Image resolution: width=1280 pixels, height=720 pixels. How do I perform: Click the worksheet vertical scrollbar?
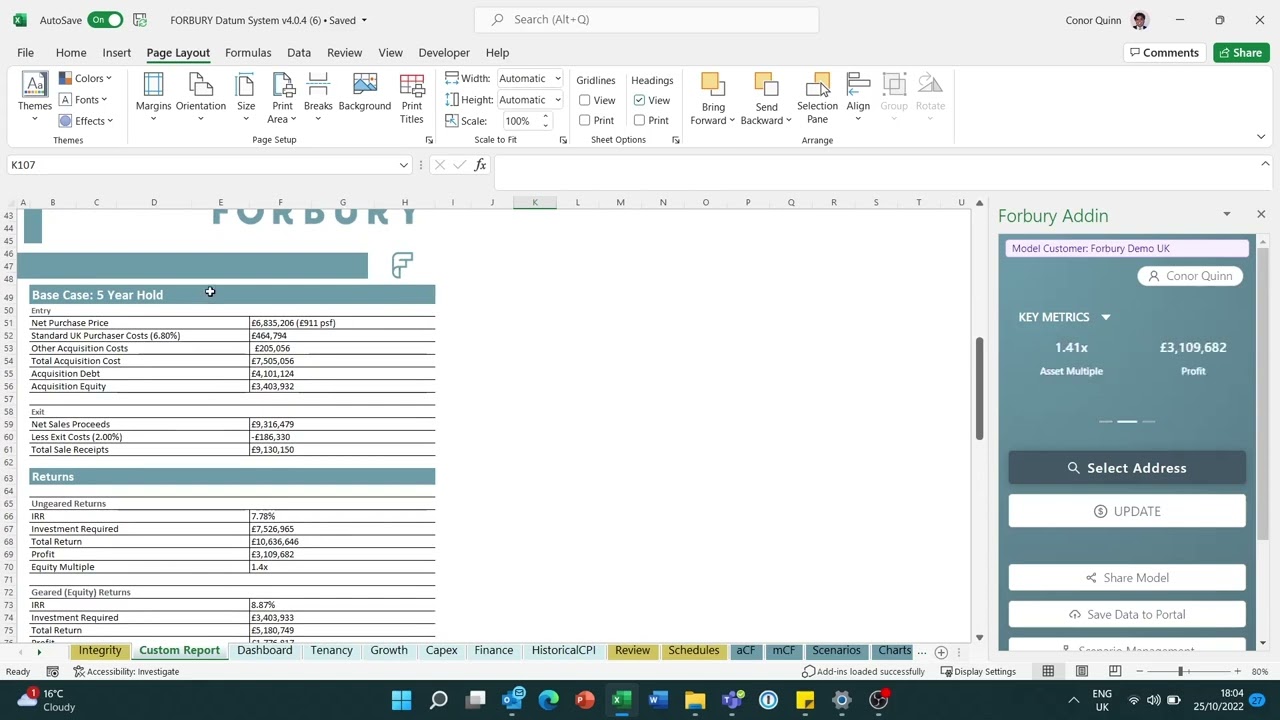tap(979, 390)
